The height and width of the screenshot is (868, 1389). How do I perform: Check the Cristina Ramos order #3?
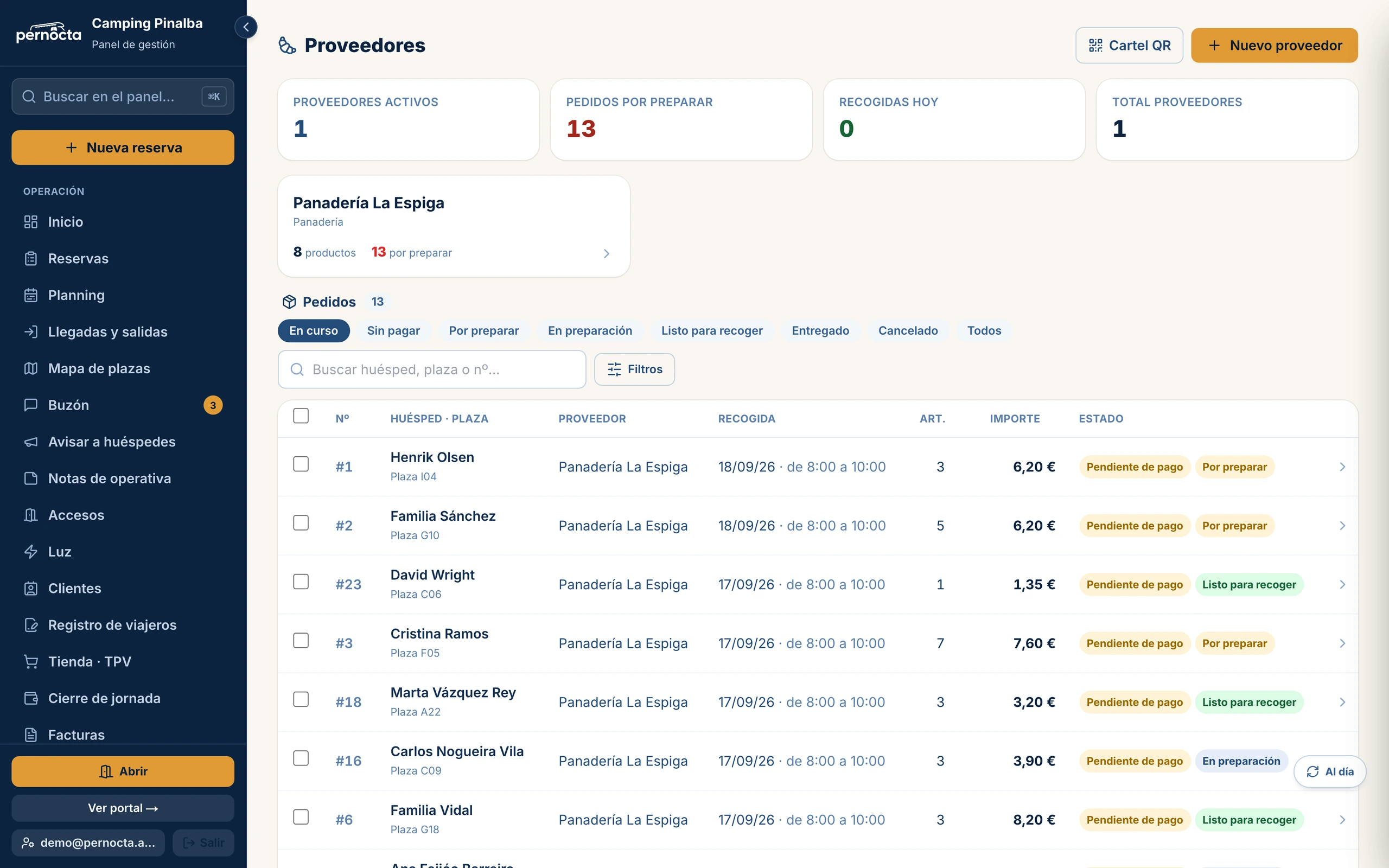coord(301,641)
